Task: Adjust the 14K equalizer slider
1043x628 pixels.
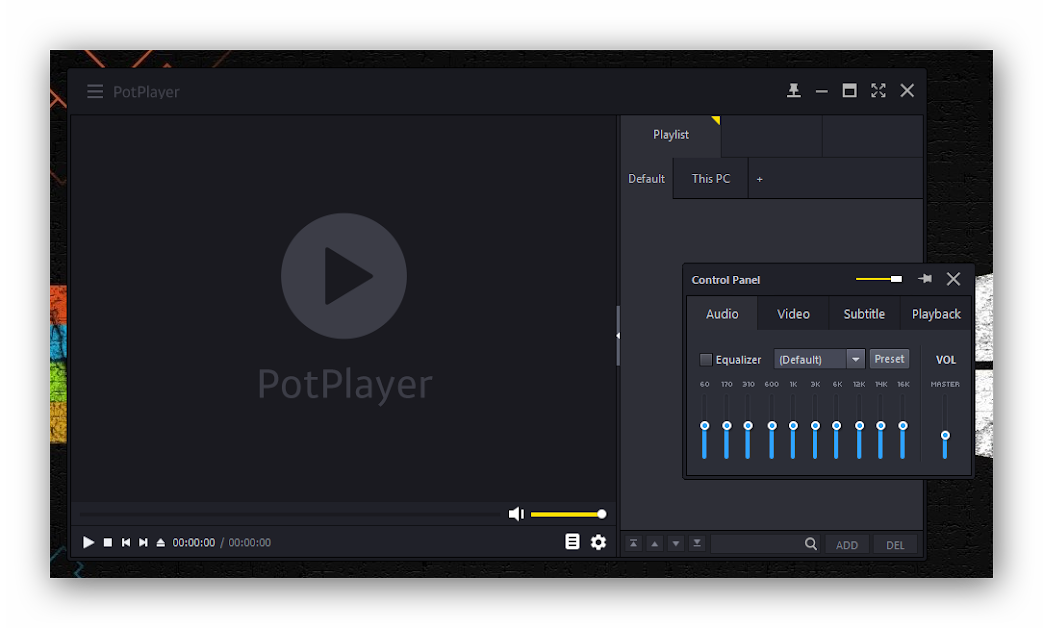Action: (881, 426)
